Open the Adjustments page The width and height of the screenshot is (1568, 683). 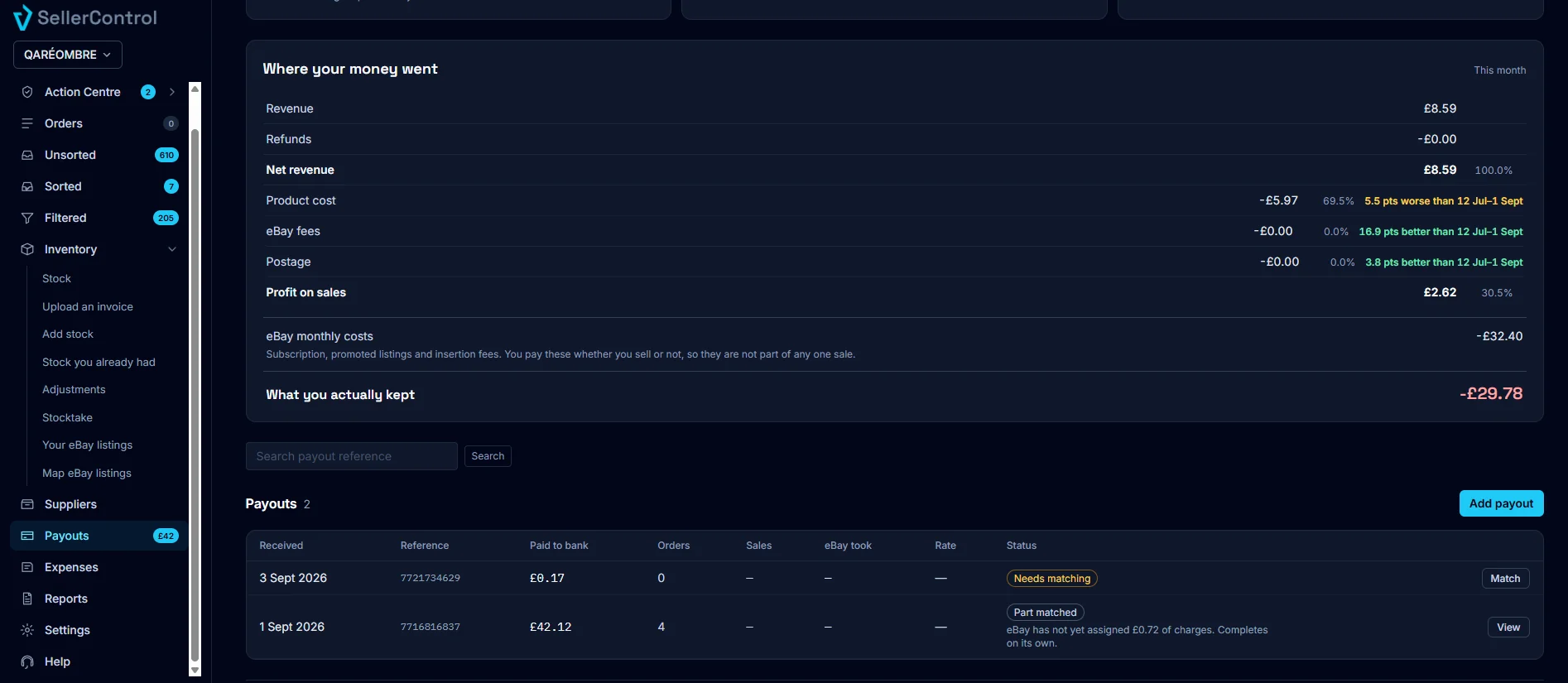[74, 390]
